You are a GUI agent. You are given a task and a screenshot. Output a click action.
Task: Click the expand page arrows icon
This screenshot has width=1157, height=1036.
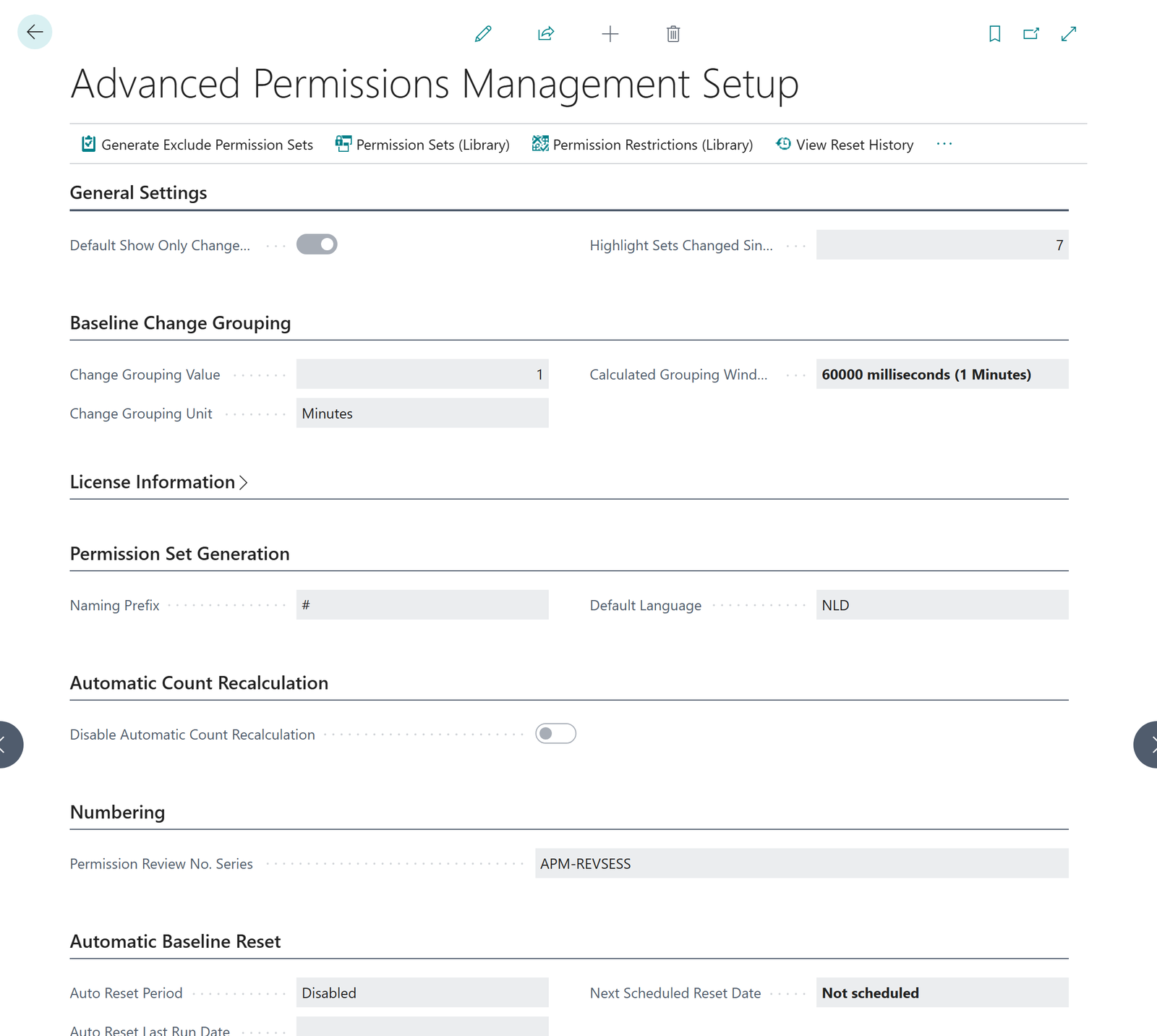click(x=1069, y=34)
